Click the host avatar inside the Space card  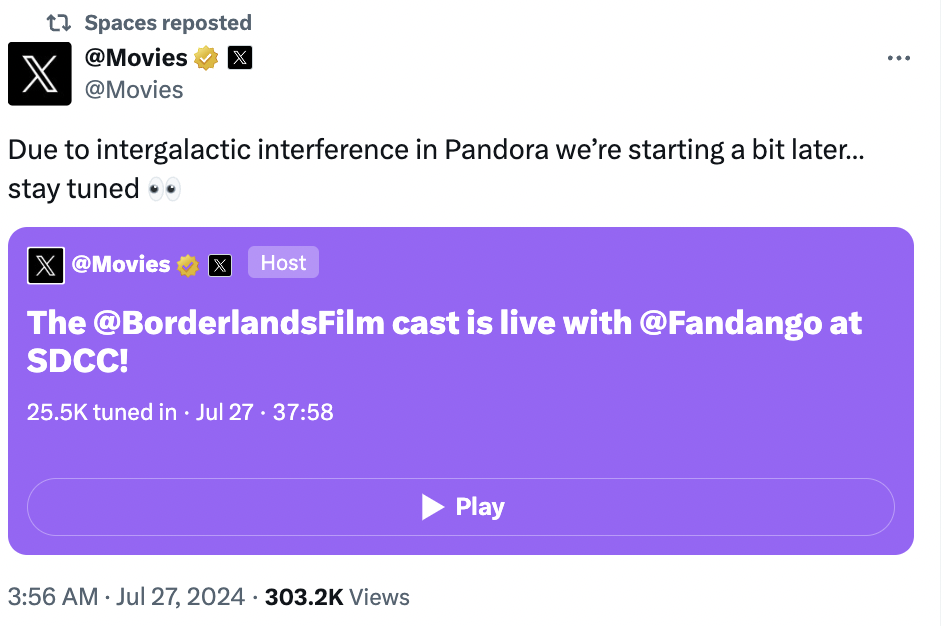(x=46, y=265)
